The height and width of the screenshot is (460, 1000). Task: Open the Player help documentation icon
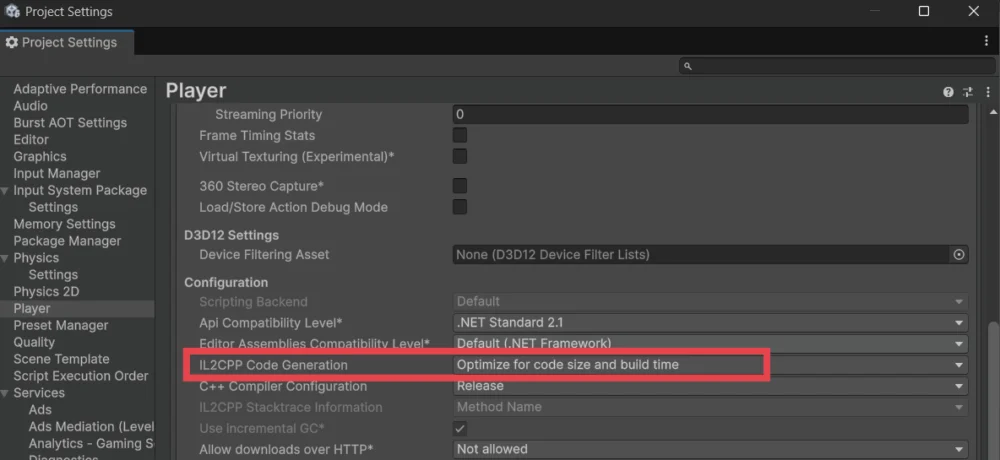(948, 92)
